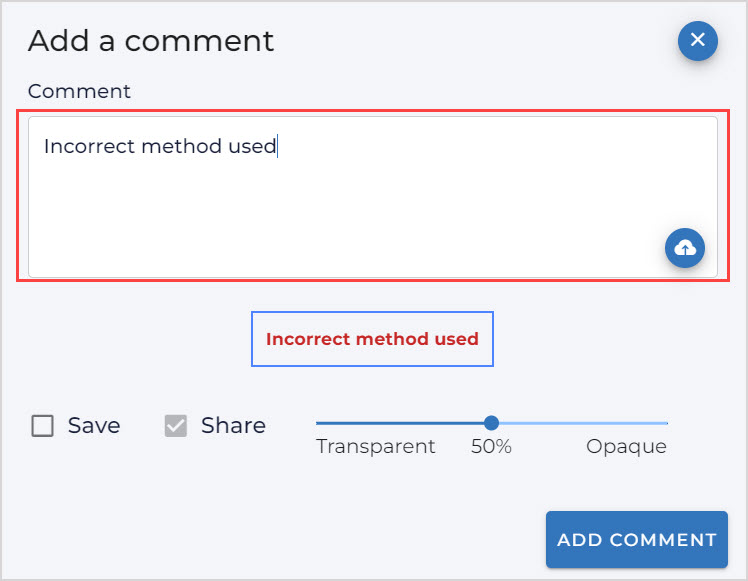Click the blue-bordered comment preview box
This screenshot has width=748, height=581.
[x=372, y=339]
